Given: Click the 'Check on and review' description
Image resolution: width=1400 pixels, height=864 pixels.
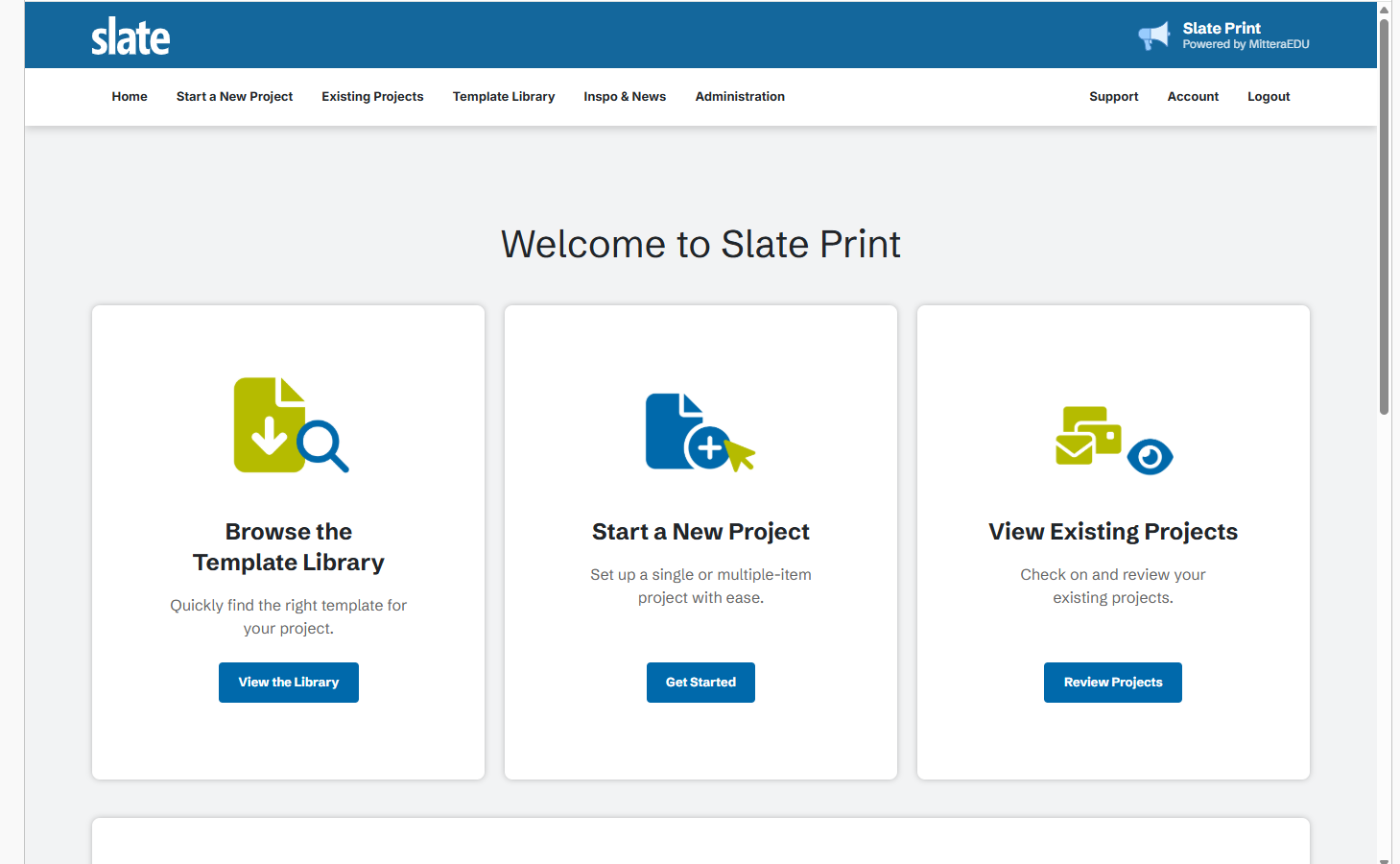Looking at the screenshot, I should coord(1113,586).
